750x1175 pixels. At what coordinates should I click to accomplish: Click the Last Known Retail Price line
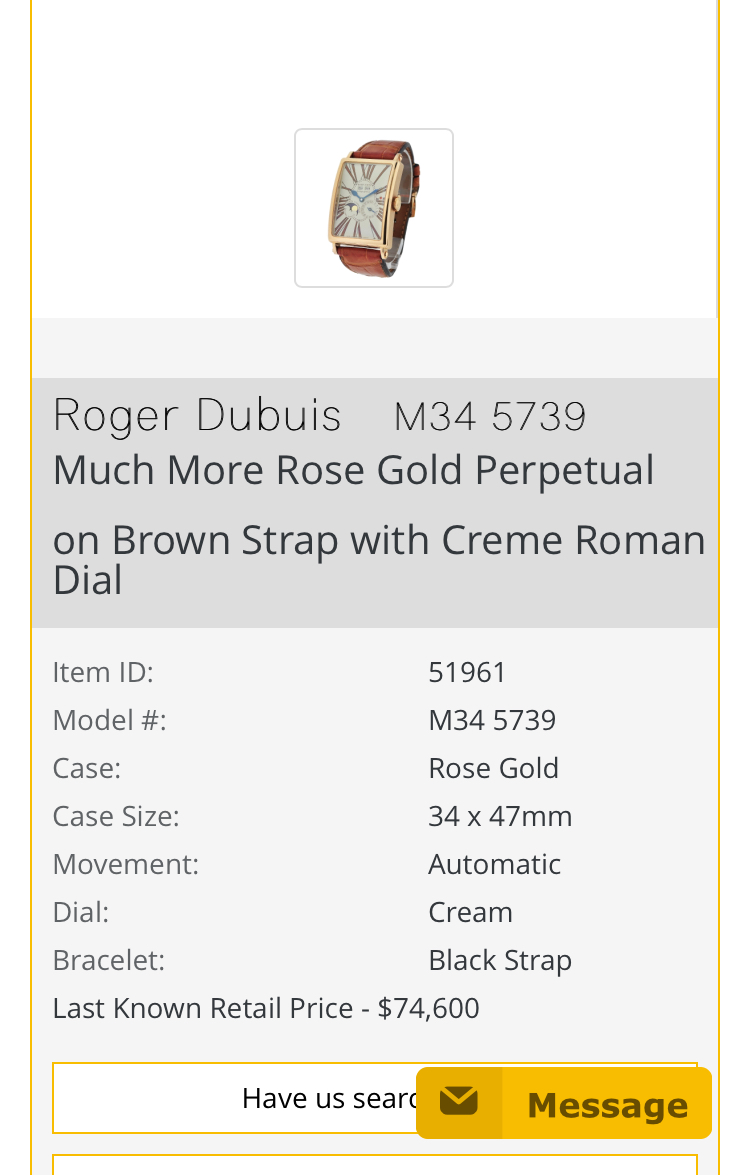266,1008
